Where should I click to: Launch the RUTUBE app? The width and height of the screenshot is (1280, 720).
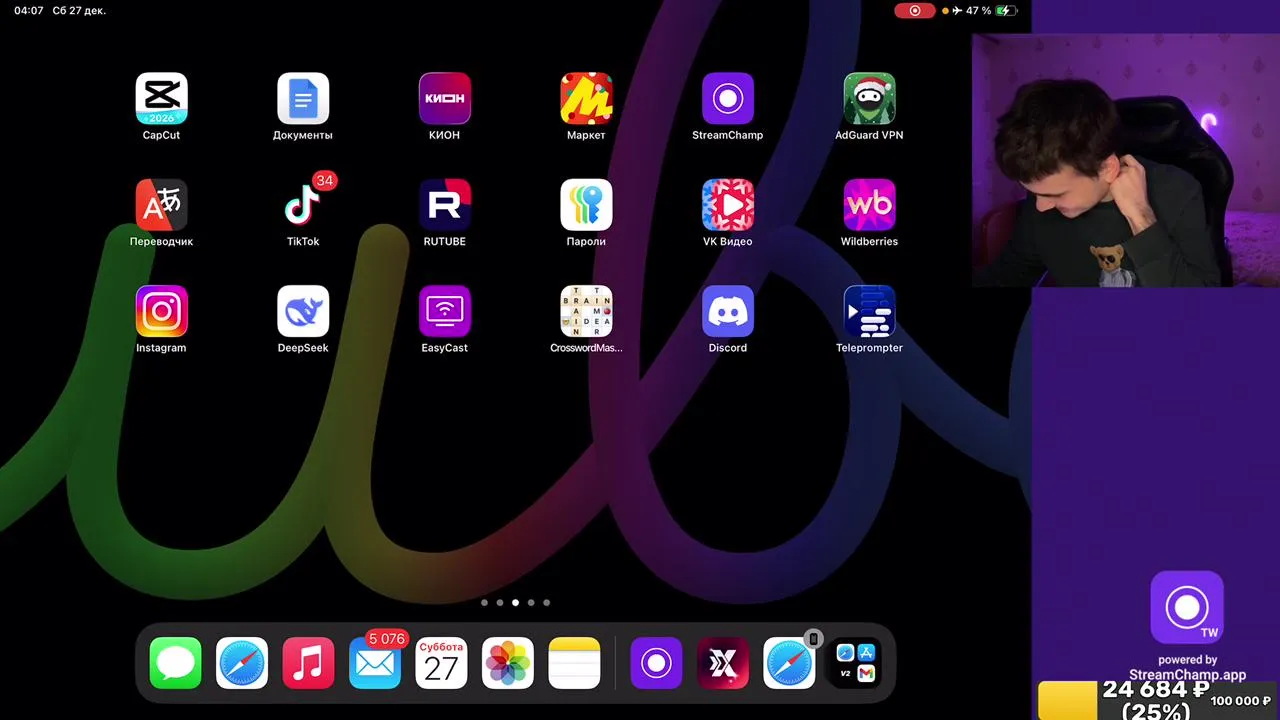pos(445,205)
